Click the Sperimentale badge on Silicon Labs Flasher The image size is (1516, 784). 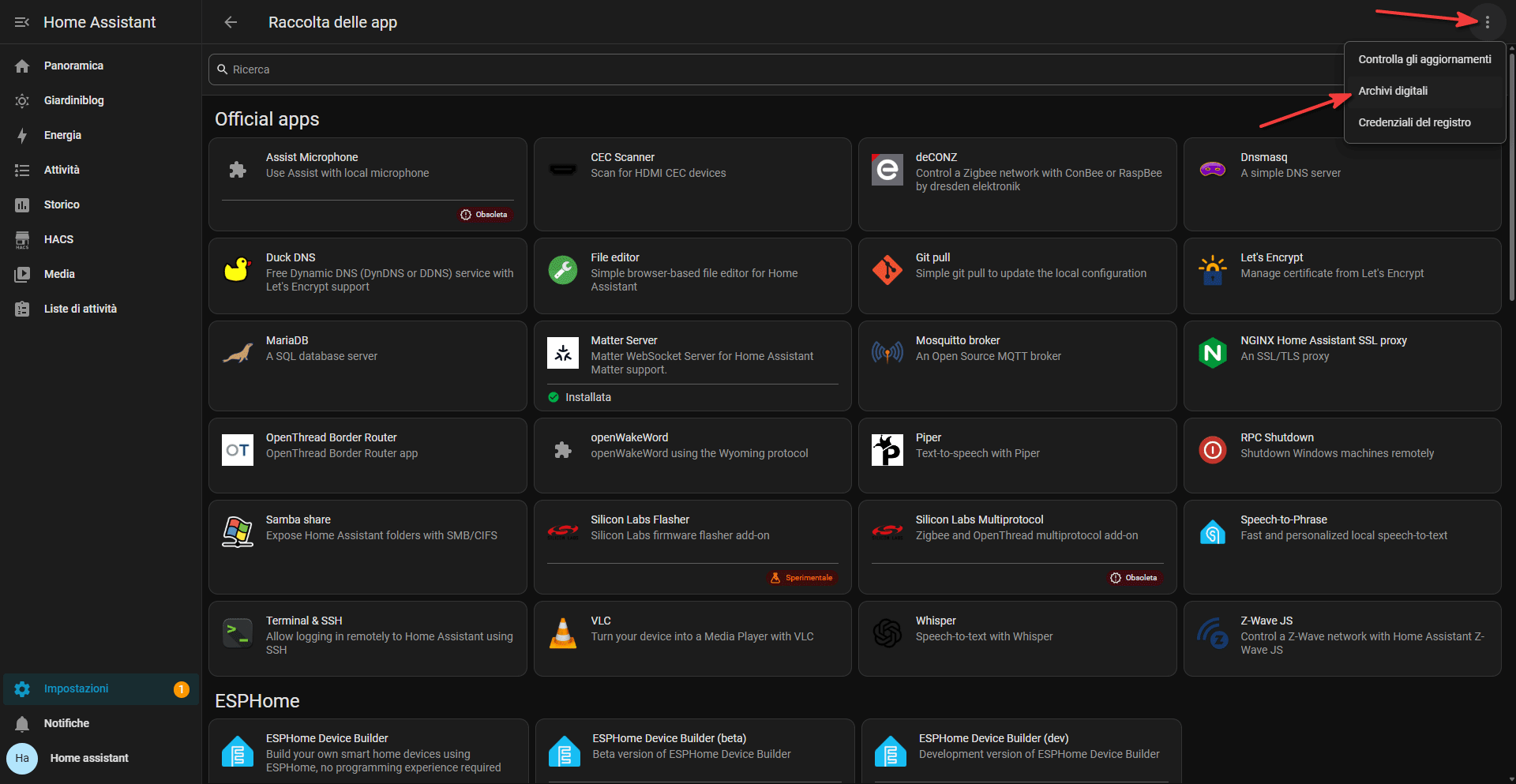coord(801,578)
